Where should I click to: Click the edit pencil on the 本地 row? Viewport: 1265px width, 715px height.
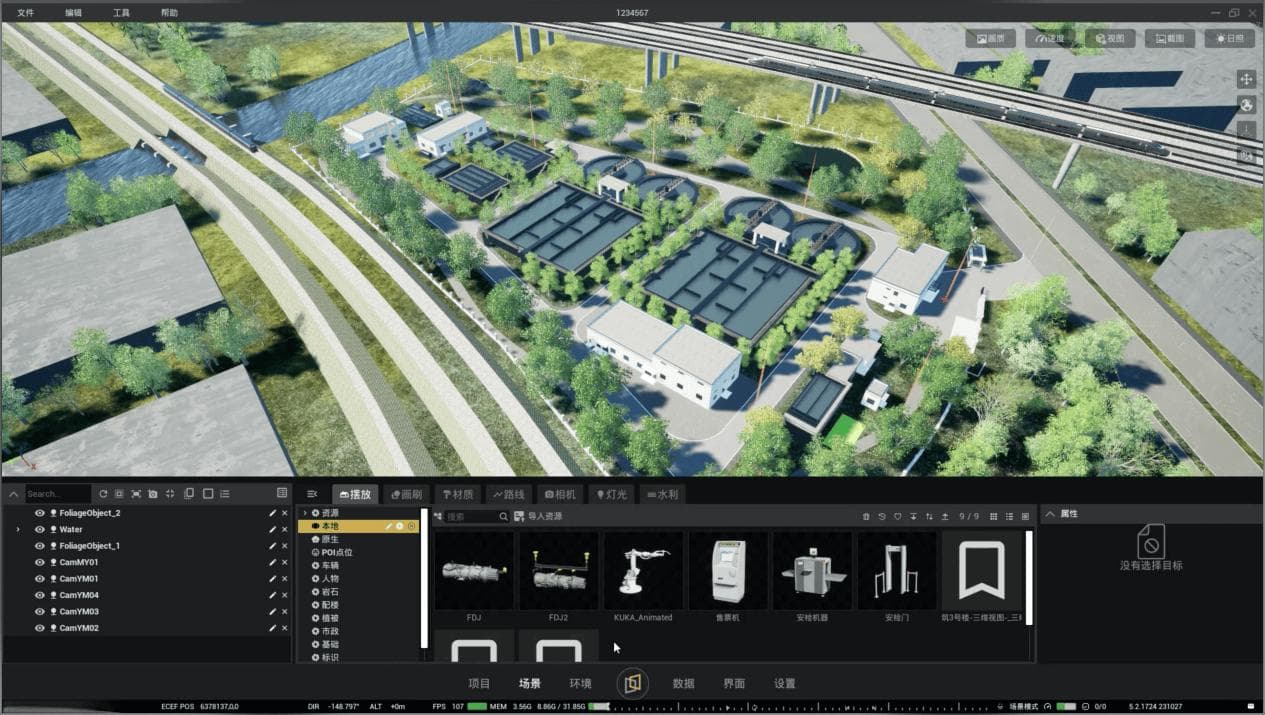[x=389, y=526]
